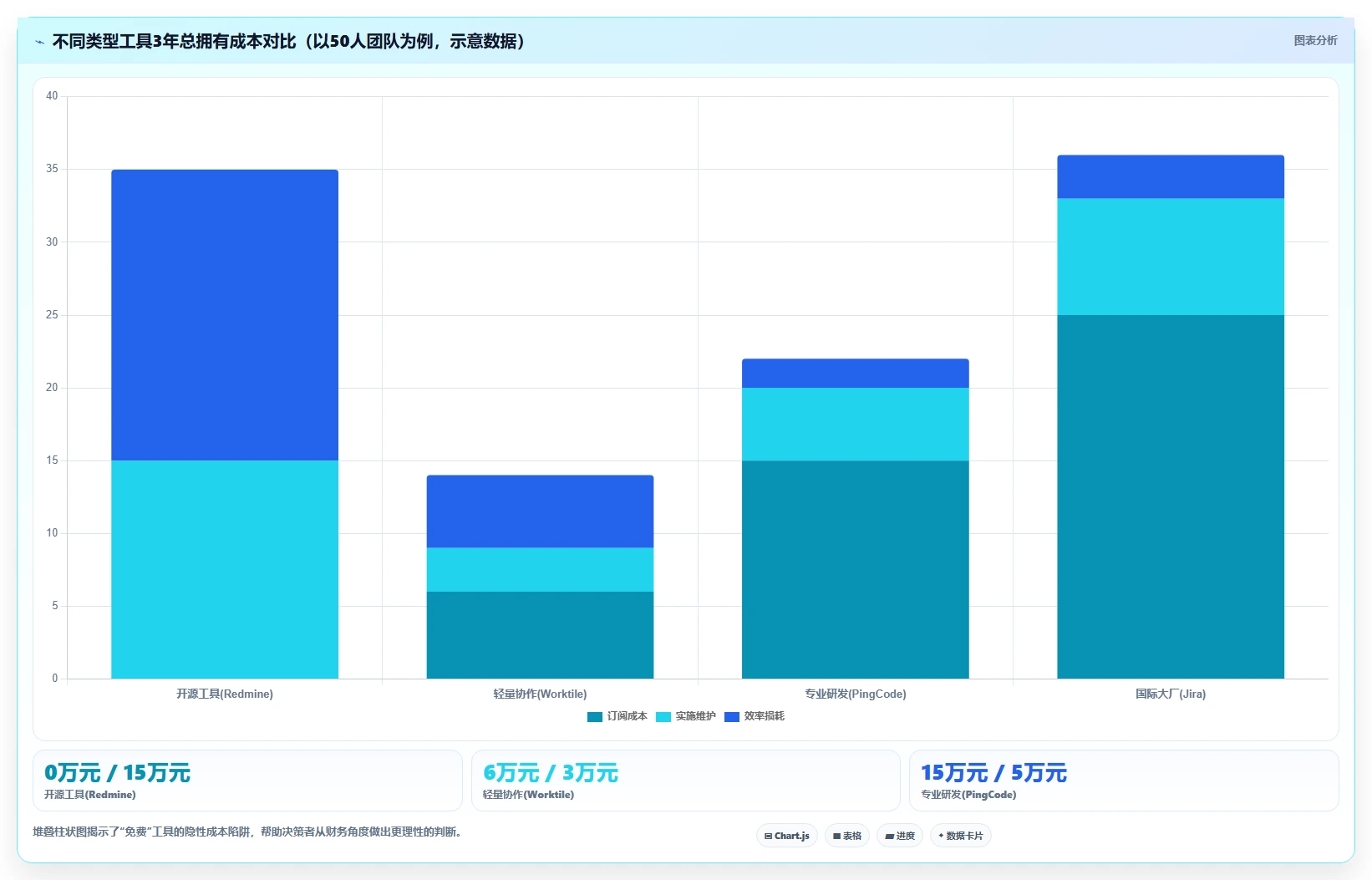Click the 专业研发(PingCode) axis label
The width and height of the screenshot is (1372, 880).
coord(856,694)
